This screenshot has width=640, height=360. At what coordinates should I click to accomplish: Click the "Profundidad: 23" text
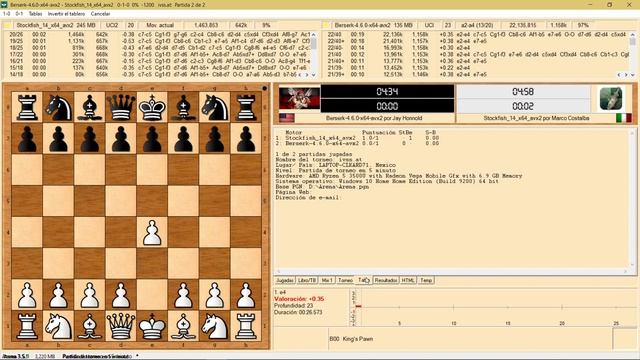(293, 305)
